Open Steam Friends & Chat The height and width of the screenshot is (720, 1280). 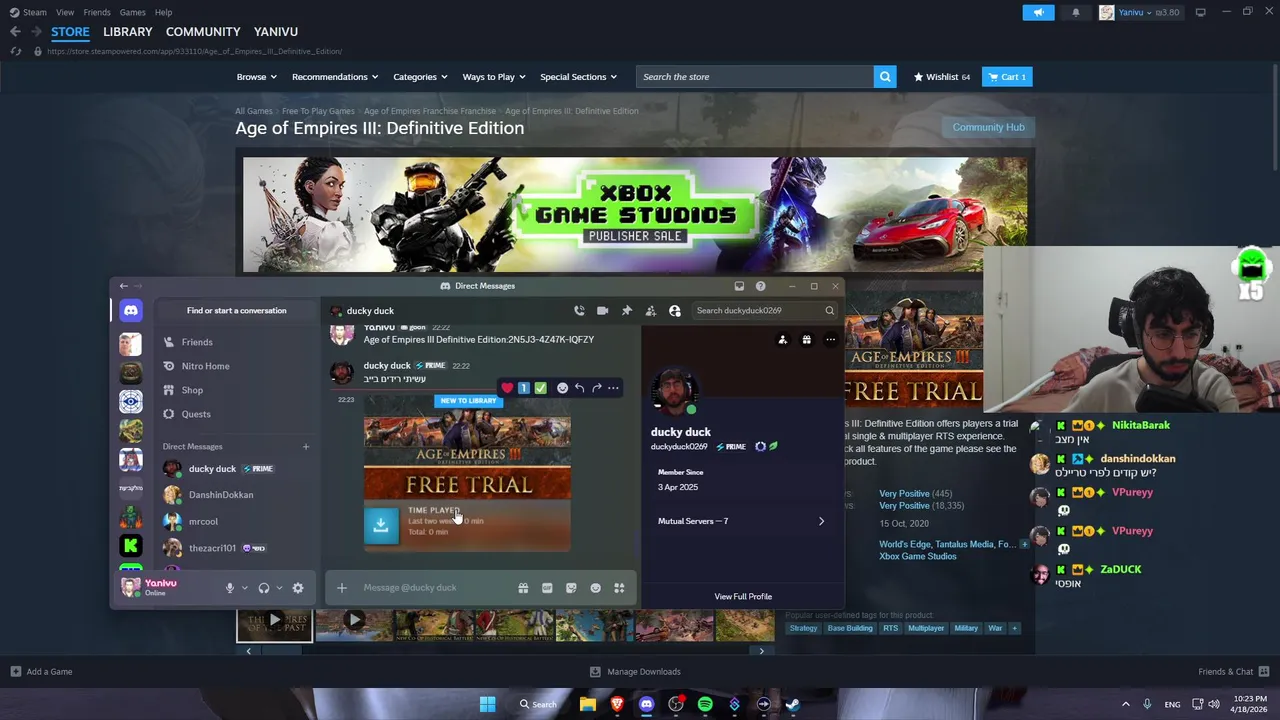pos(1233,672)
